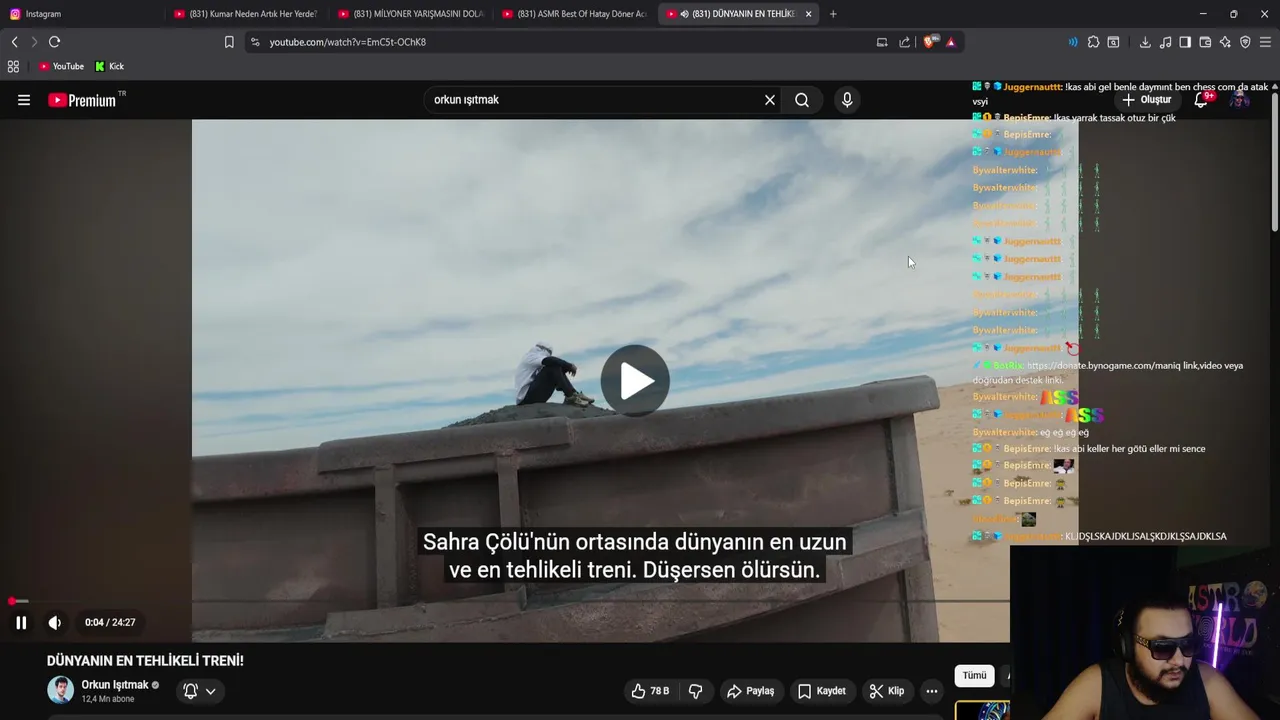Reload the current page

55,42
